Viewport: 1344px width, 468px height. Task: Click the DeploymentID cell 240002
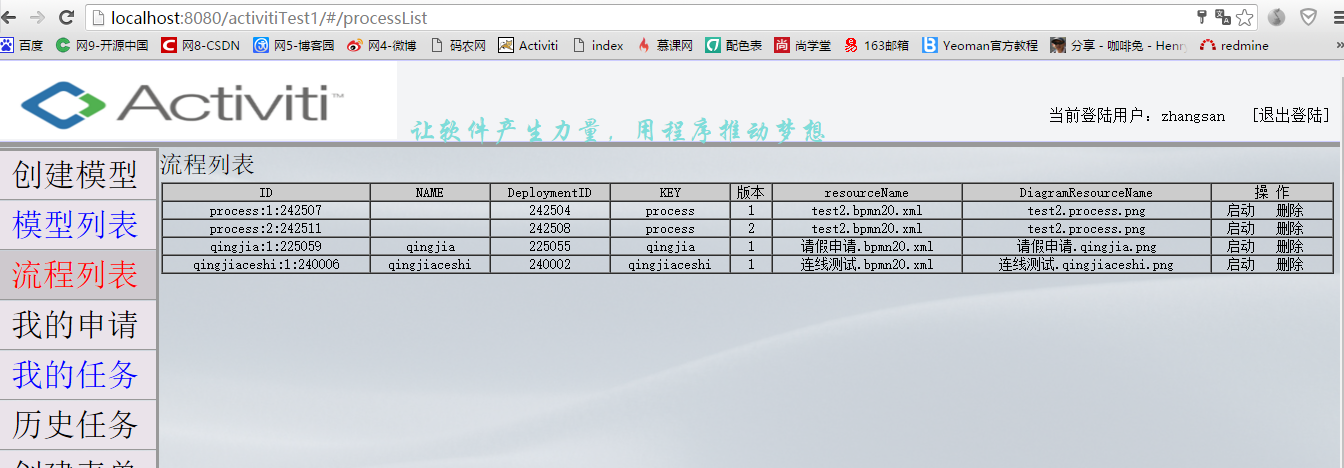coord(550,265)
